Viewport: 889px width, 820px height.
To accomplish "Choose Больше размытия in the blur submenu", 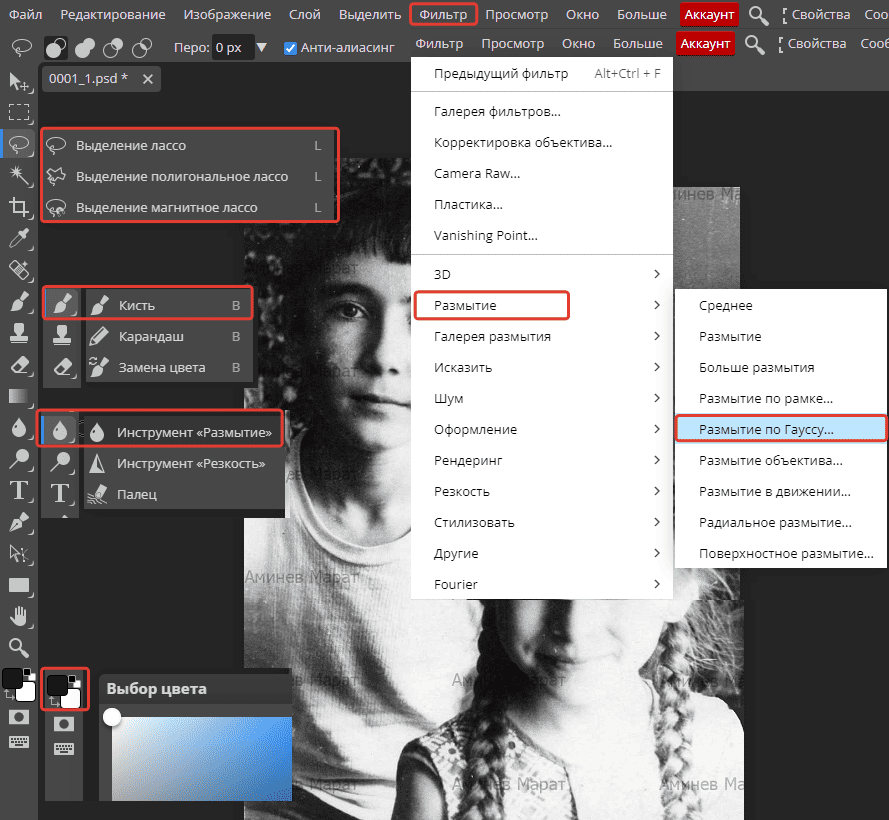I will coord(781,367).
